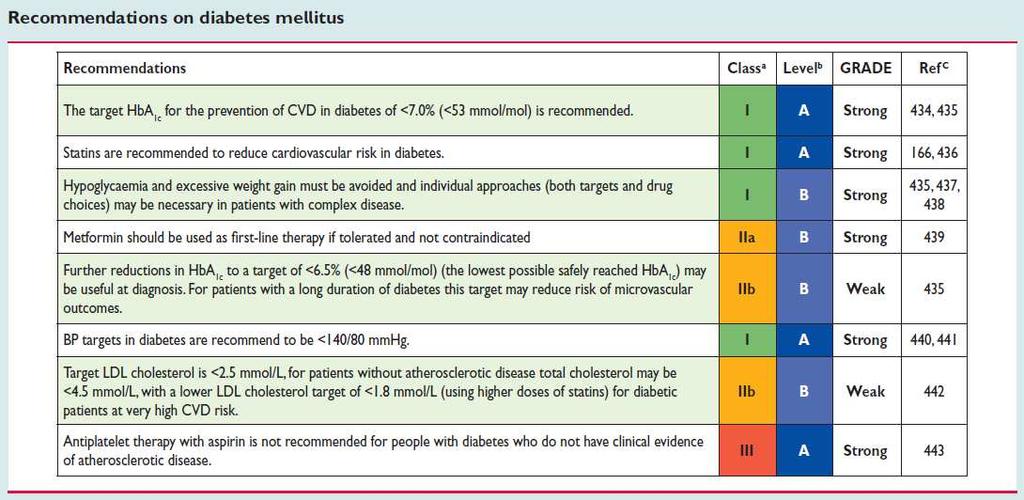Click the green Class I cell for HbA1c target
The image size is (1024, 500).
[x=747, y=110]
